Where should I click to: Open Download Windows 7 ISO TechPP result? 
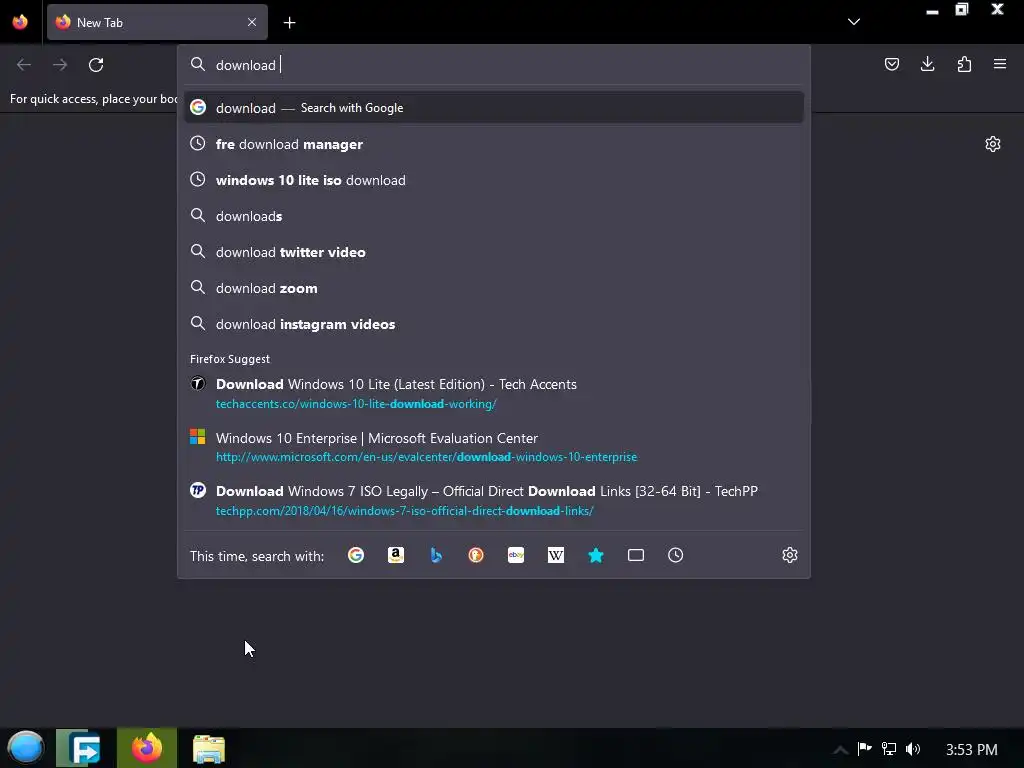tap(494, 500)
